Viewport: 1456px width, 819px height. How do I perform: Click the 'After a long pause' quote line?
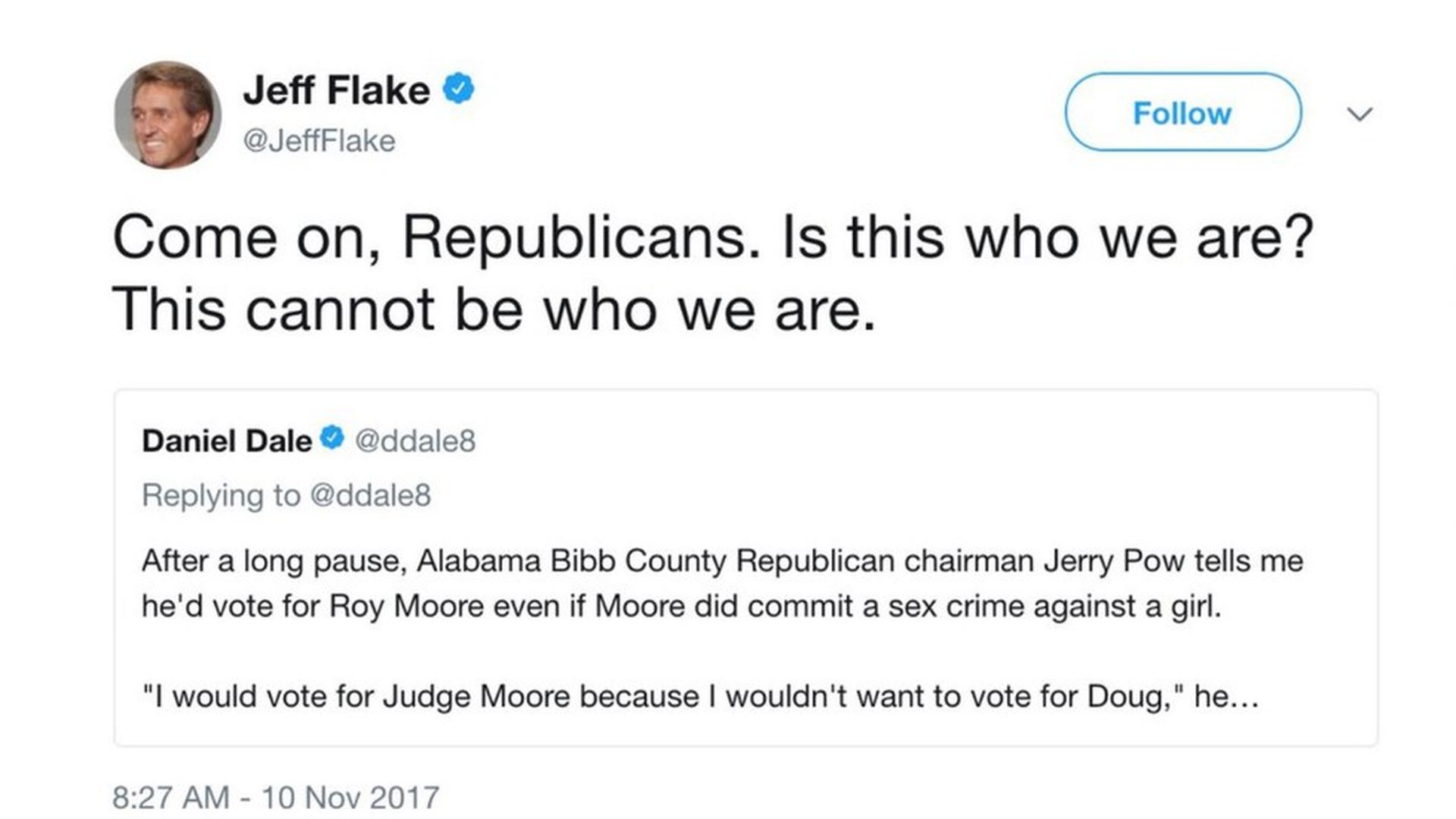723,561
